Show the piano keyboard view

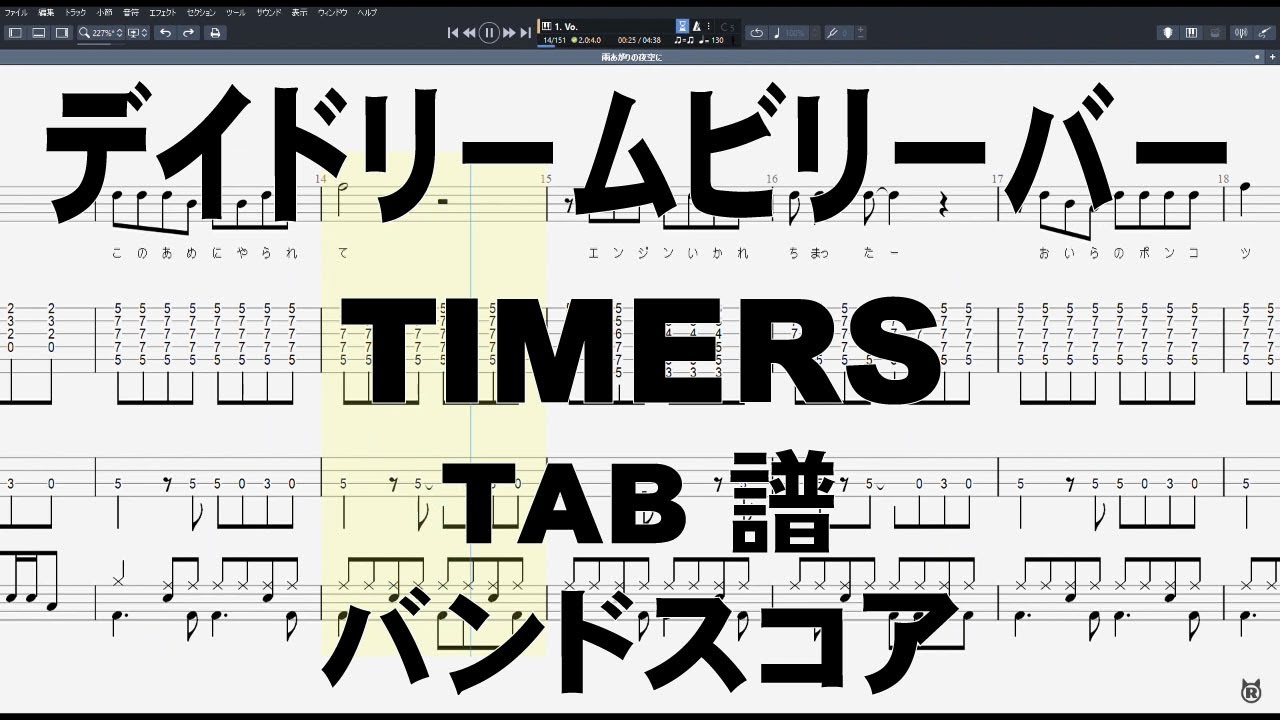[1191, 33]
